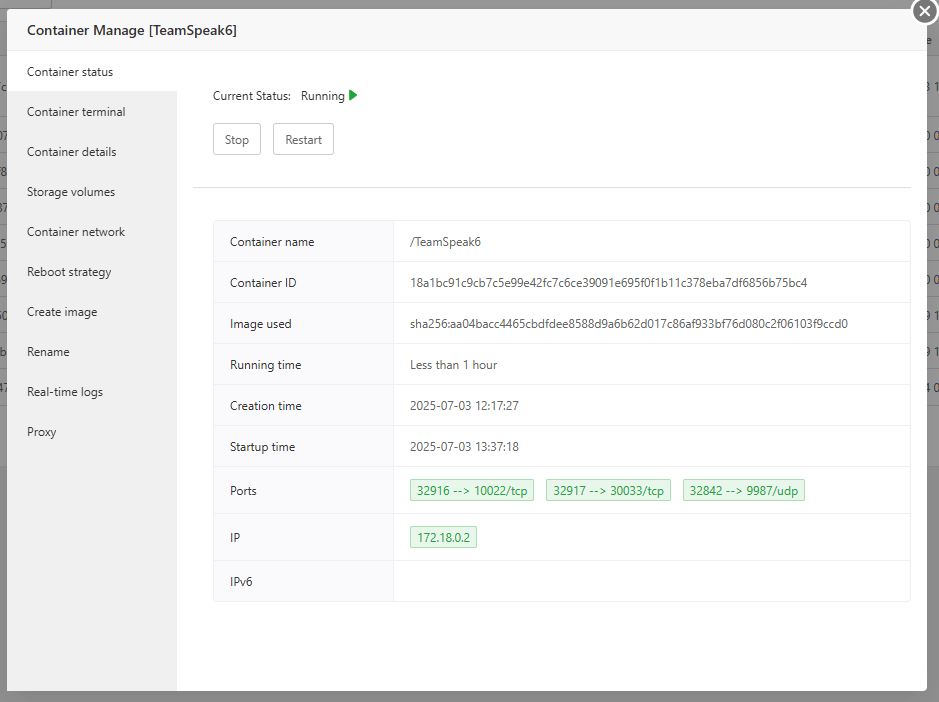939x702 pixels.
Task: Click the Current Status label
Action: click(252, 95)
